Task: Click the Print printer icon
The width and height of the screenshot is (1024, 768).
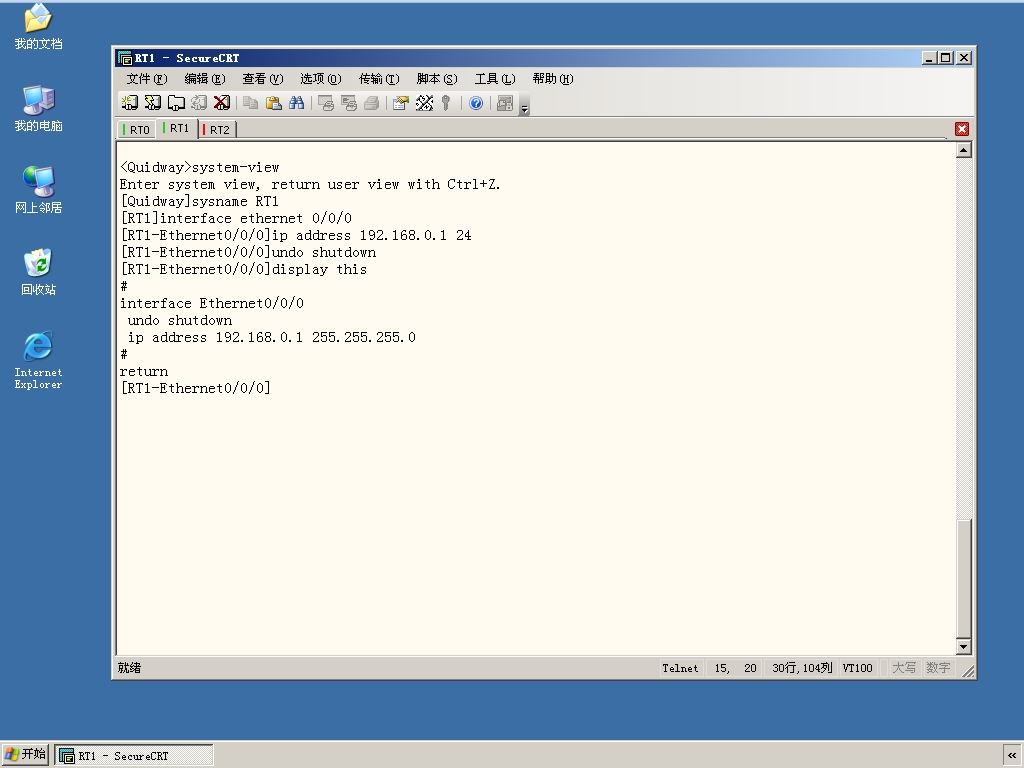Action: [x=372, y=103]
